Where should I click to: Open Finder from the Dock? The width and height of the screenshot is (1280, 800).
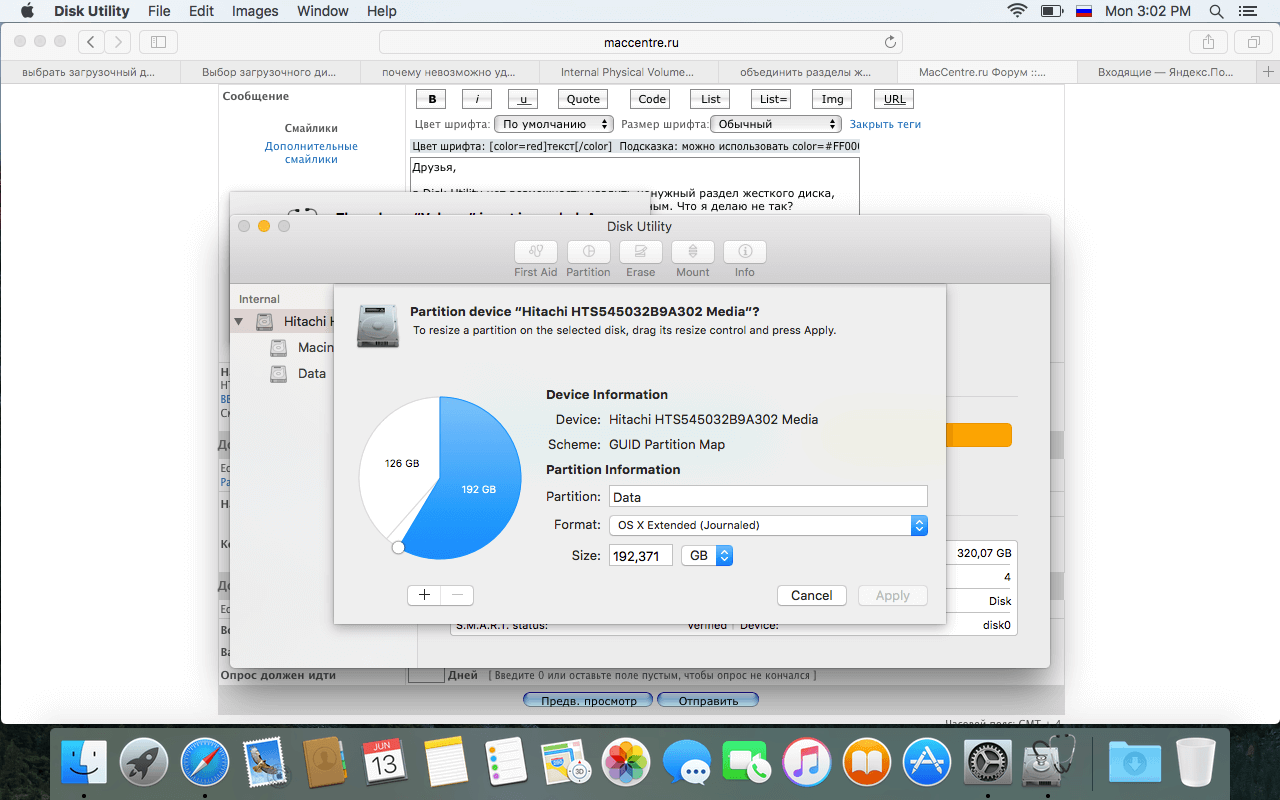84,764
